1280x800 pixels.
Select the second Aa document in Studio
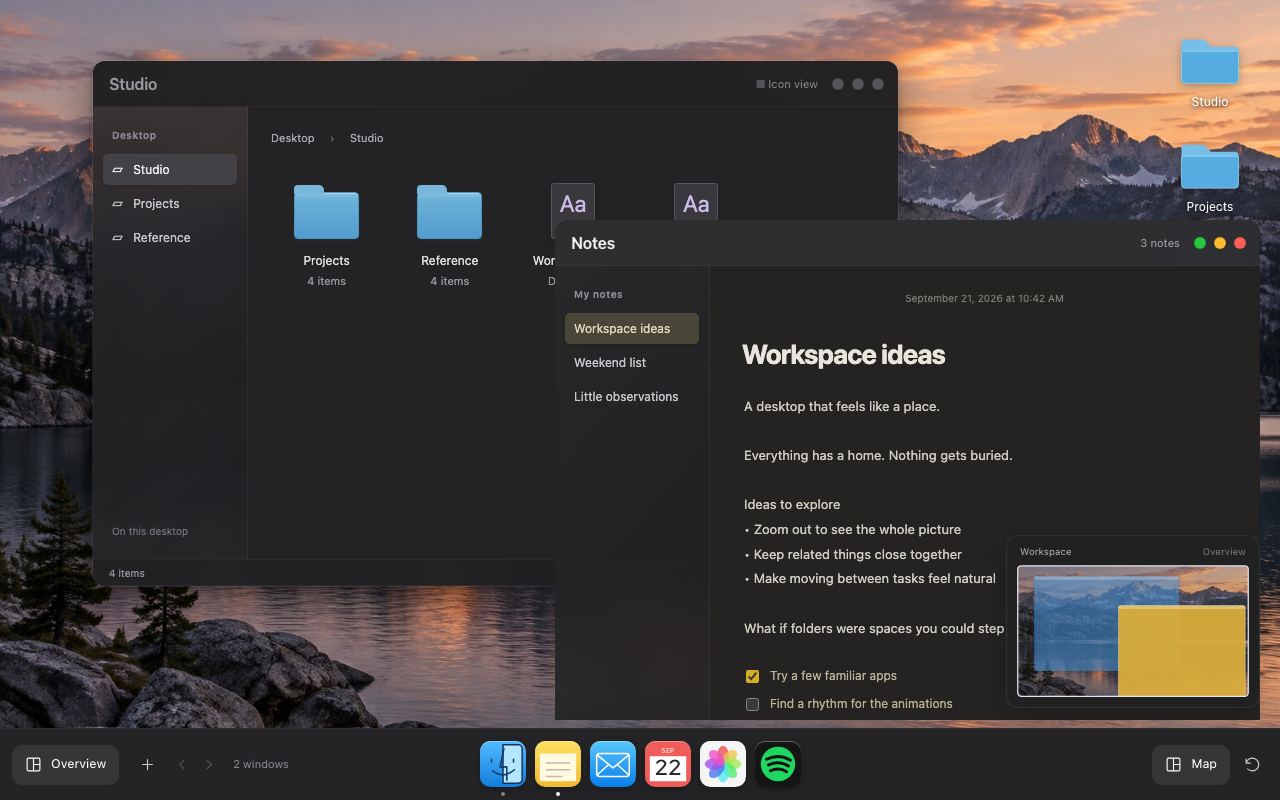(x=696, y=202)
